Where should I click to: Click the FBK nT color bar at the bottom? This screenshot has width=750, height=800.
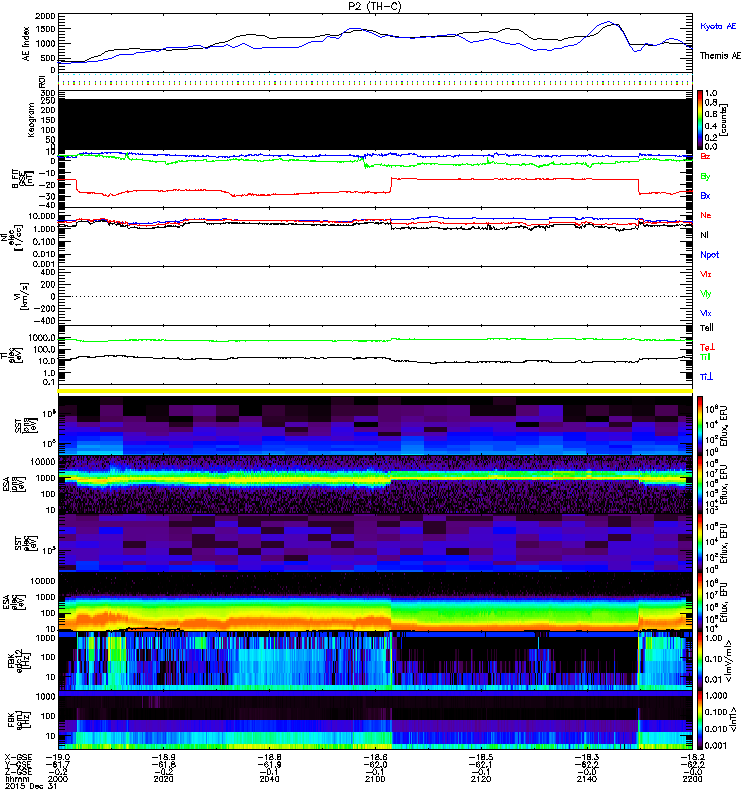(x=700, y=720)
